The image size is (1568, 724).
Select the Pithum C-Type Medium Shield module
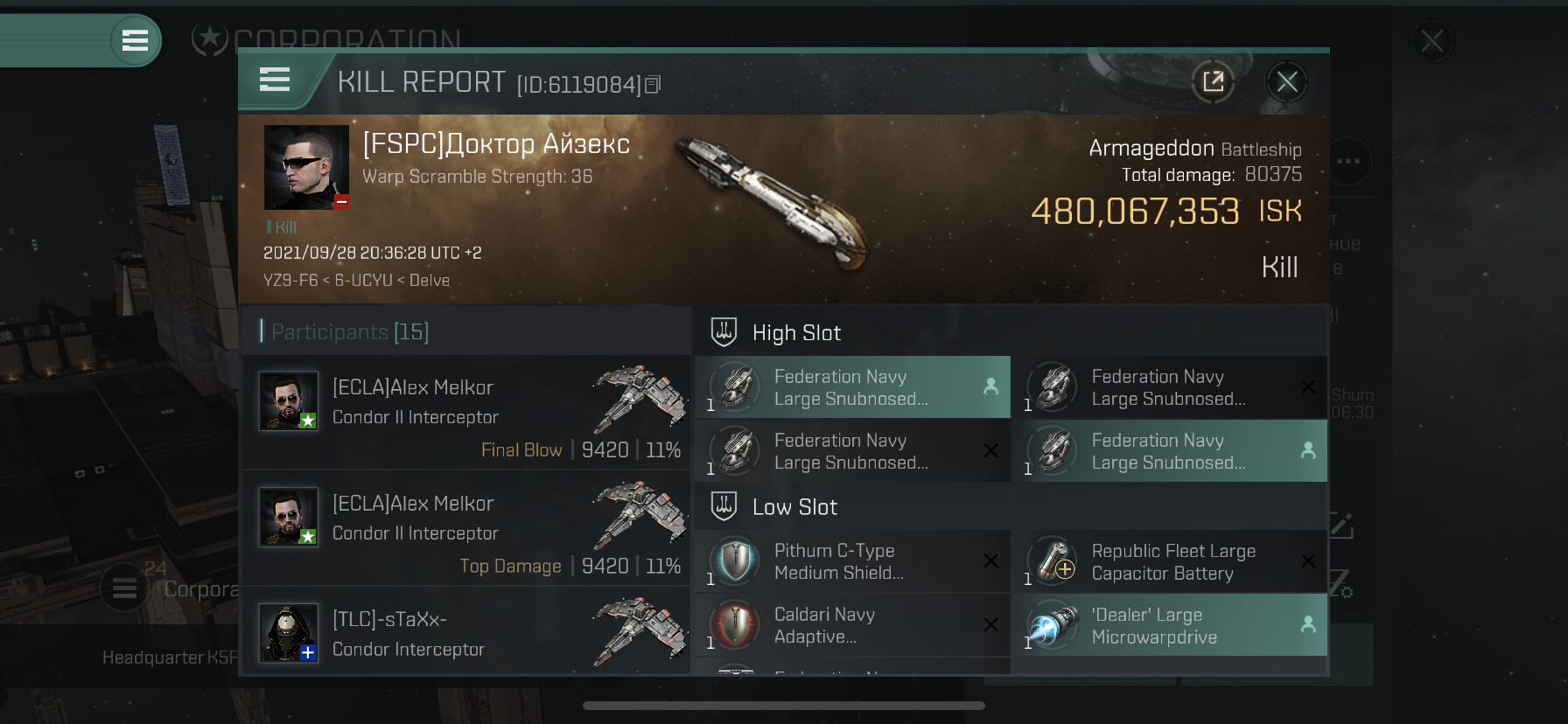tap(852, 561)
